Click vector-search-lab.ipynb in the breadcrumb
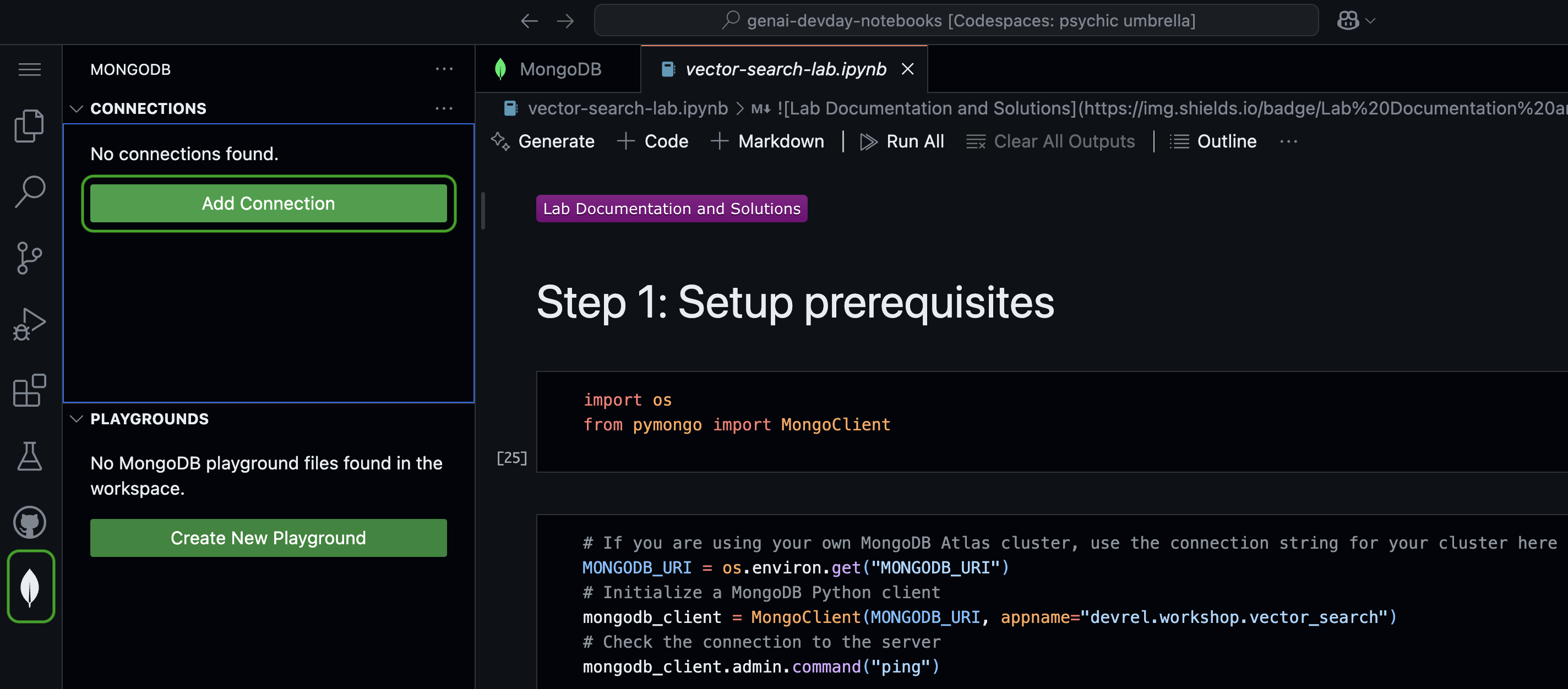1568x689 pixels. tap(627, 108)
